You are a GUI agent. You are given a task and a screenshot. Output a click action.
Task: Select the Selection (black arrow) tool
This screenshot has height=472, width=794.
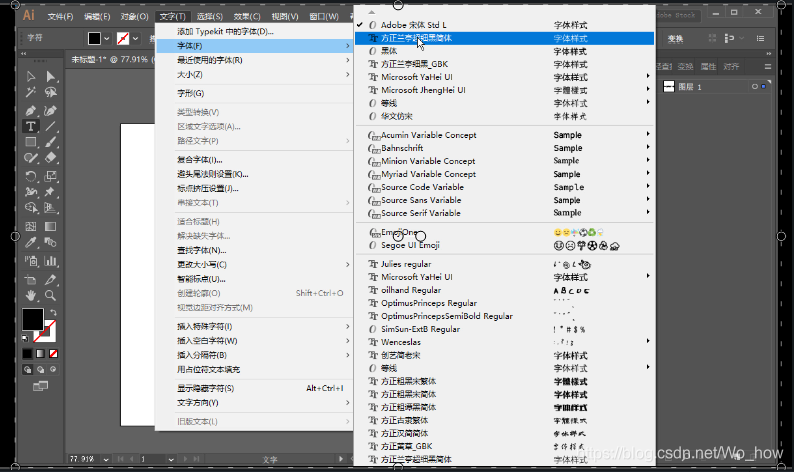(31, 76)
